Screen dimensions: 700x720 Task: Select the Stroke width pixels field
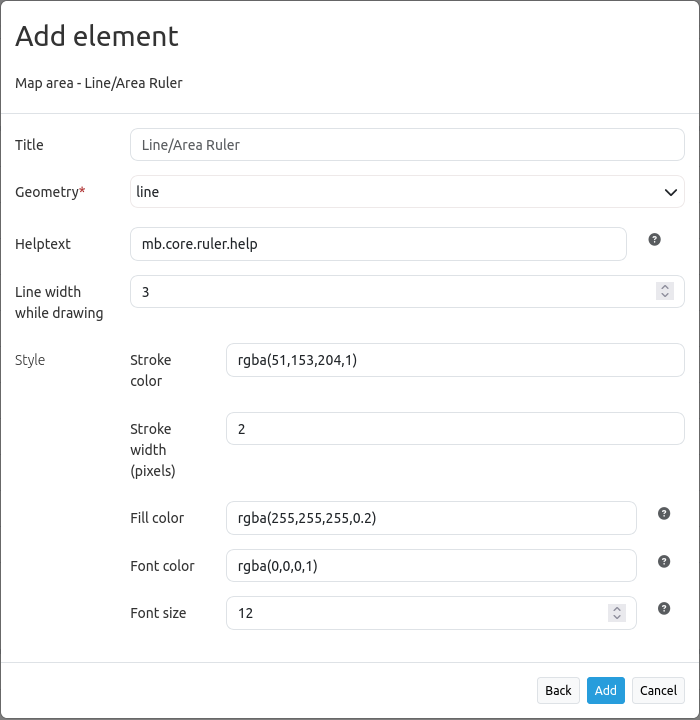[455, 429]
